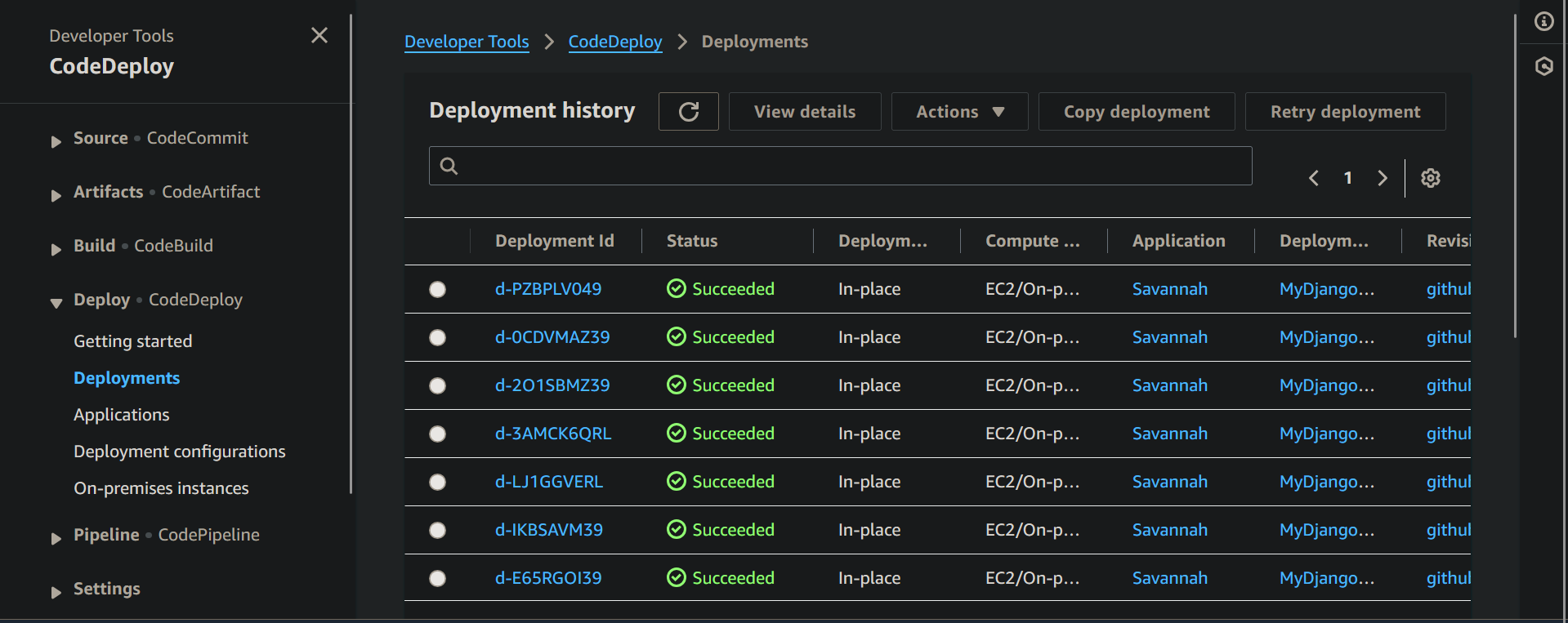The width and height of the screenshot is (1568, 623).
Task: Open the hexagon tools panel icon
Action: (x=1543, y=66)
